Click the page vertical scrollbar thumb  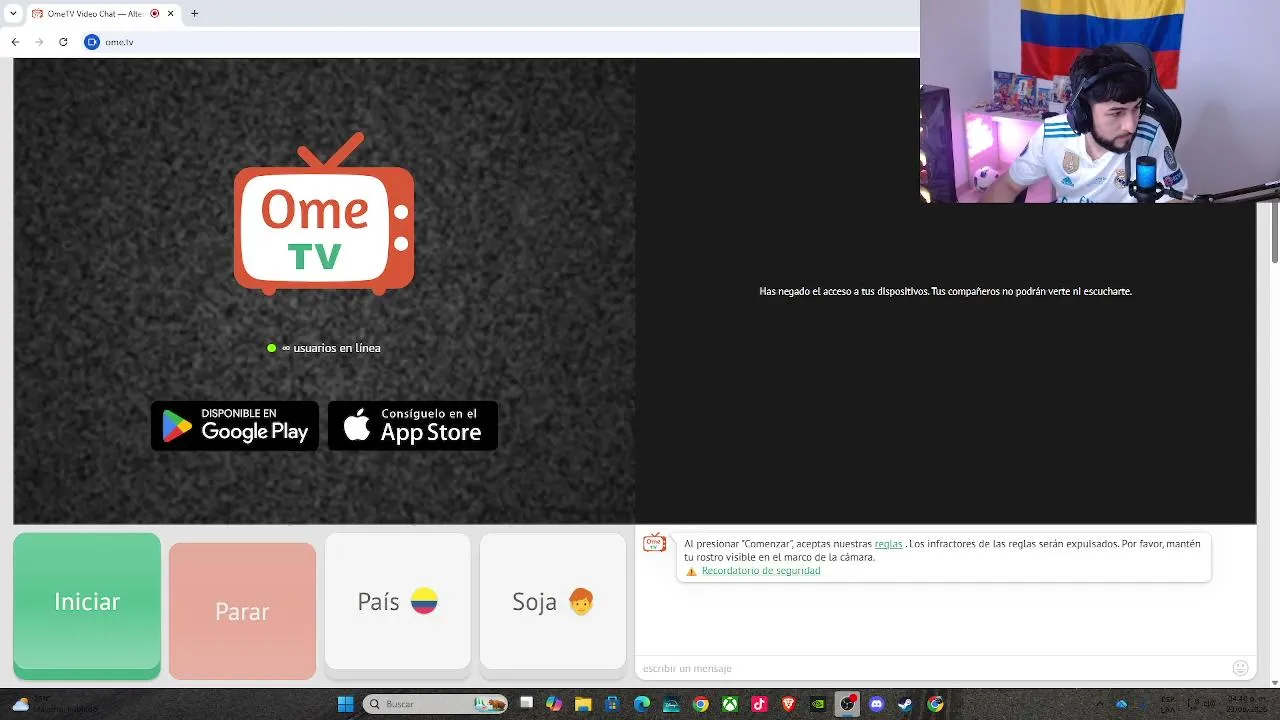tap(1274, 232)
